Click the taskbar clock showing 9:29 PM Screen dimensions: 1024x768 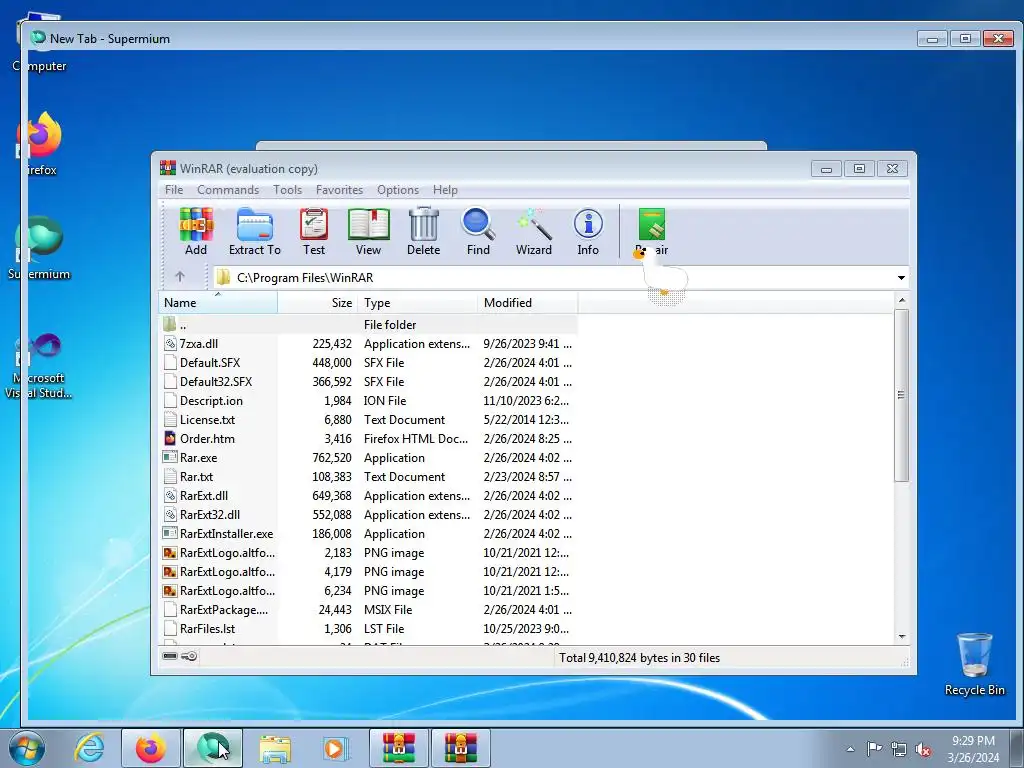click(x=973, y=748)
